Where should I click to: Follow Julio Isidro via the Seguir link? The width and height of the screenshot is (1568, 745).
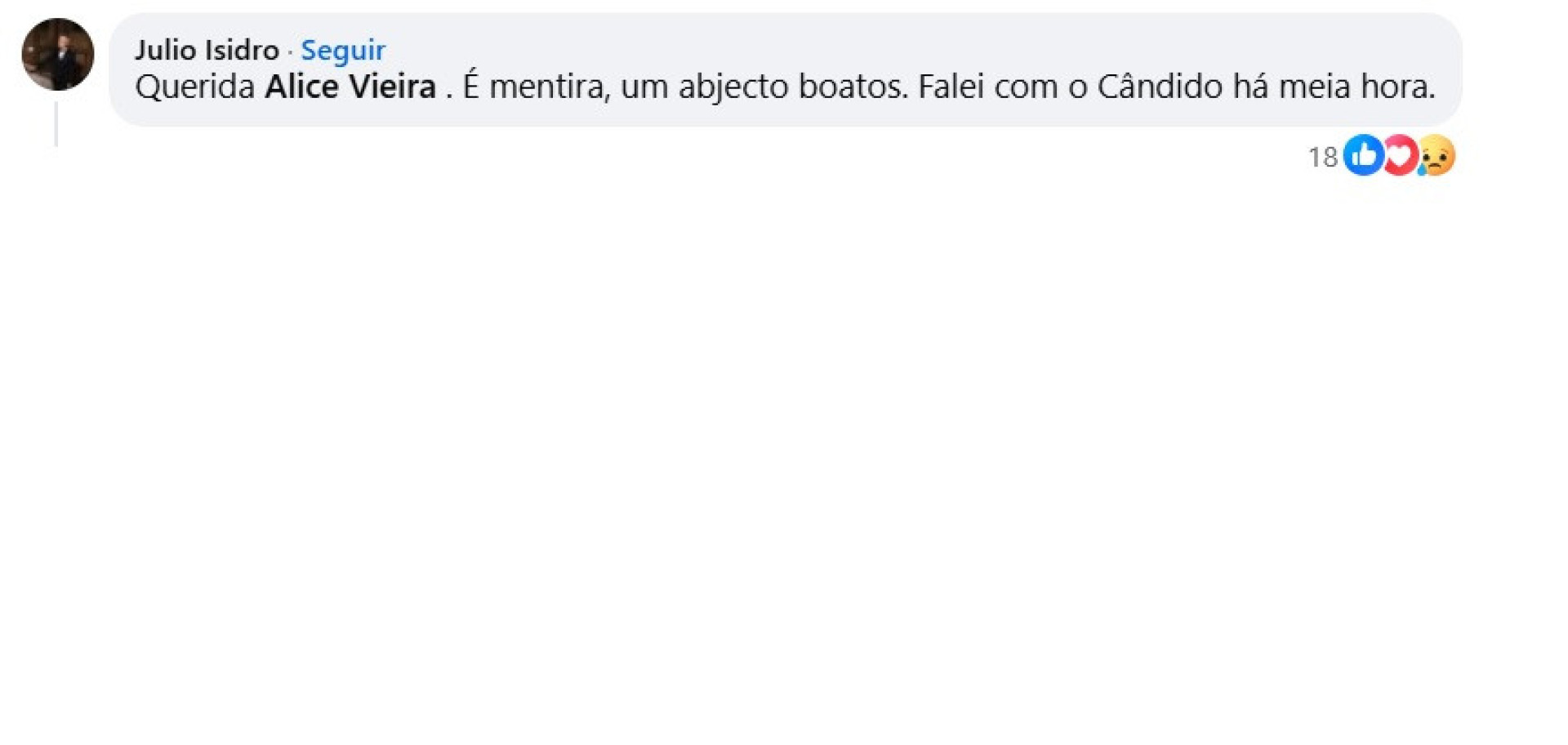(x=344, y=50)
